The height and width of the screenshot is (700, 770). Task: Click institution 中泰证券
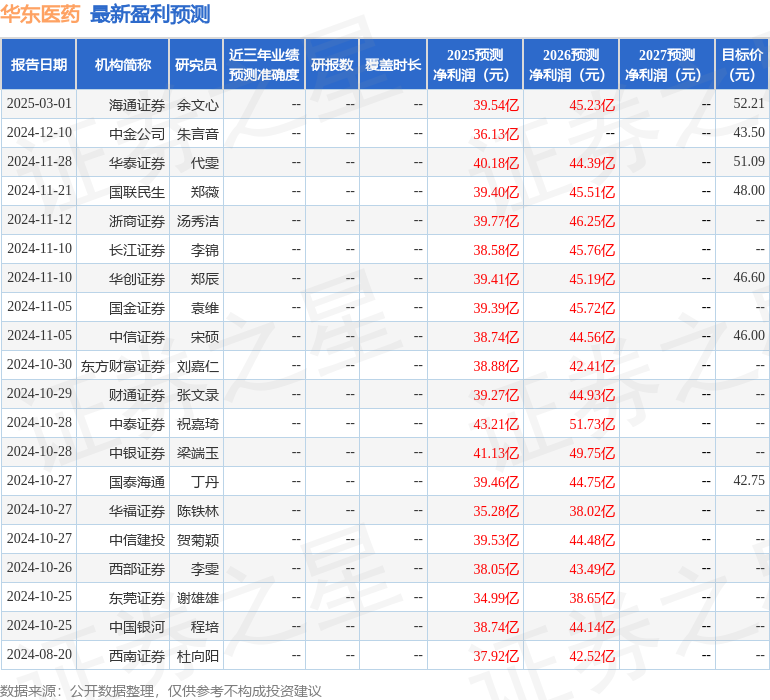[x=137, y=423]
